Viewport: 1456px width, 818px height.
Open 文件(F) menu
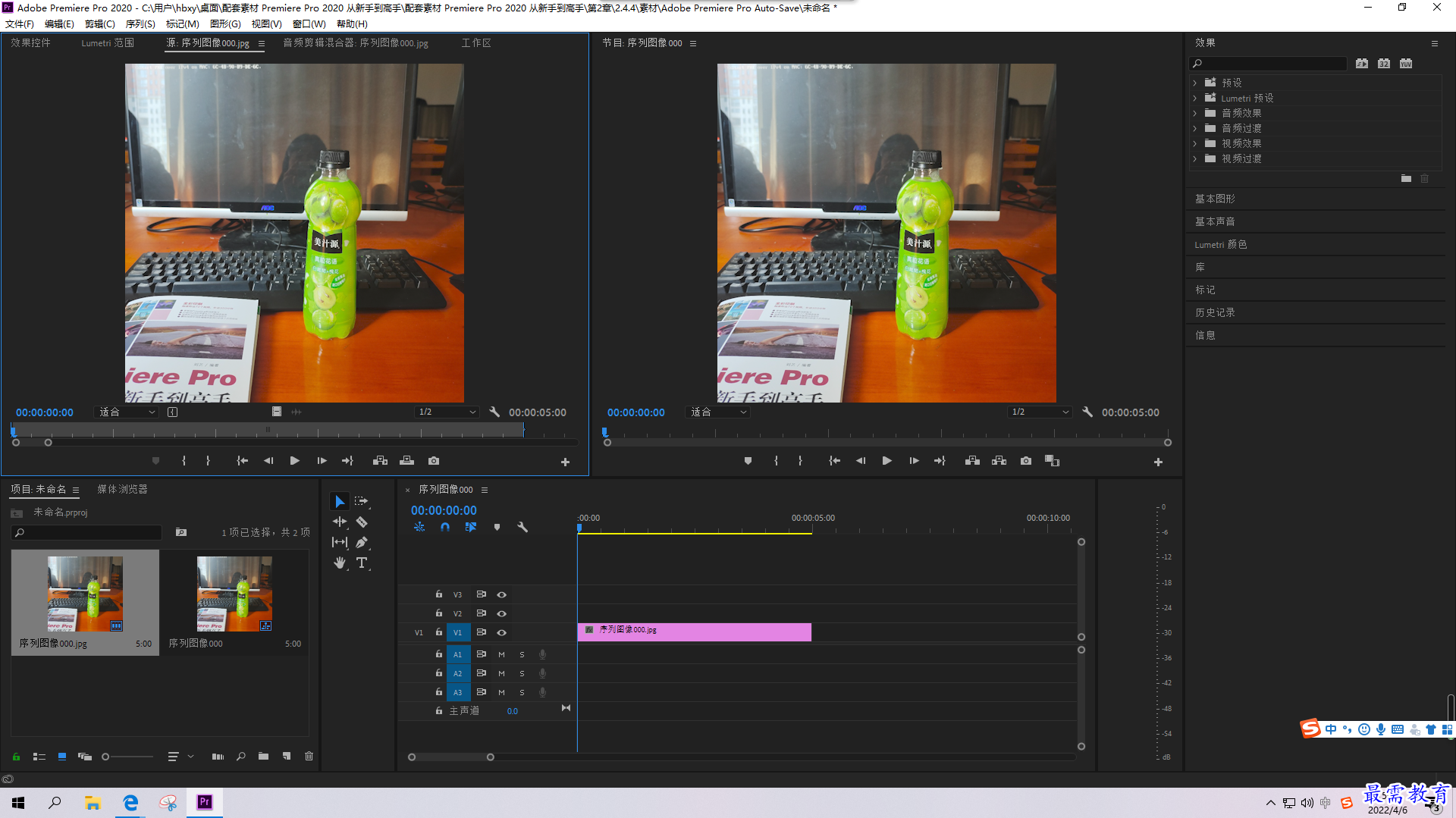point(20,24)
